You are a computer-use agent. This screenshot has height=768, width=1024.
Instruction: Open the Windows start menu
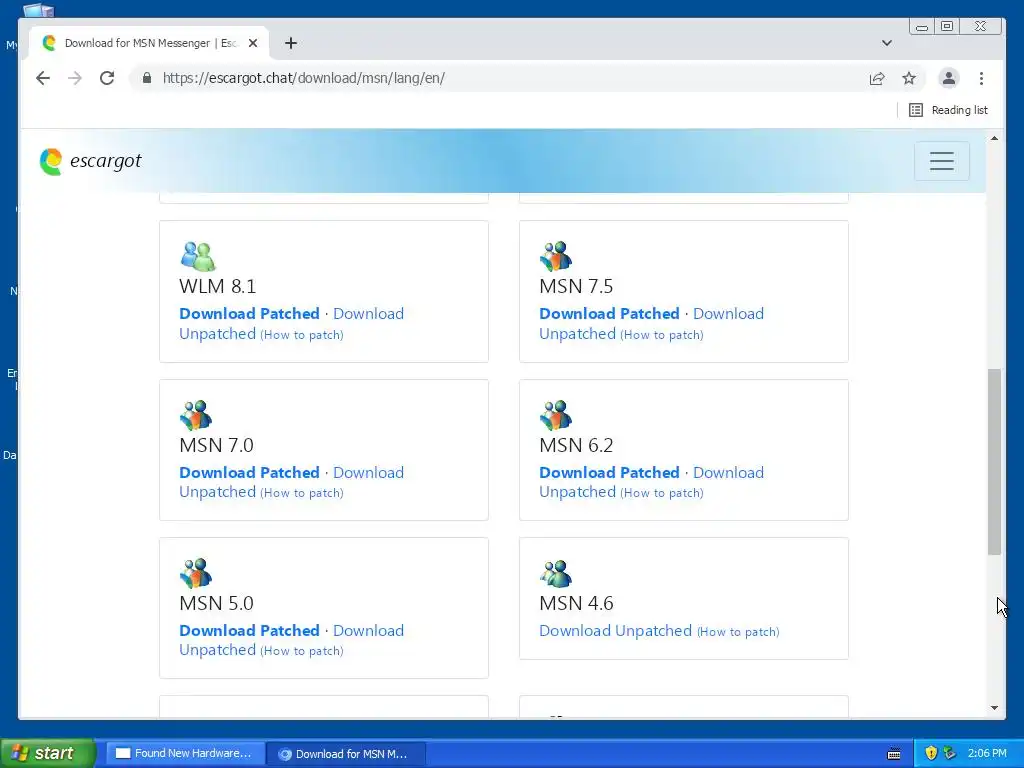click(48, 754)
